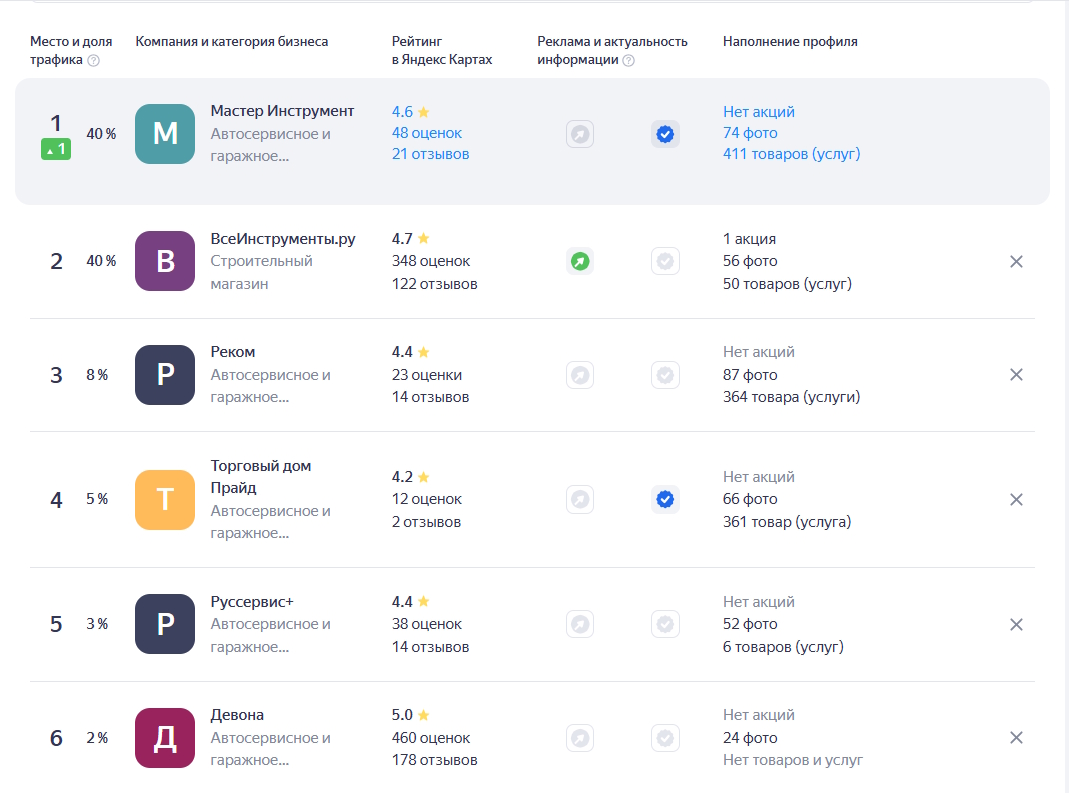Click the blue verified icon for Торговый дом Прайд
1069x793 pixels.
click(x=665, y=500)
